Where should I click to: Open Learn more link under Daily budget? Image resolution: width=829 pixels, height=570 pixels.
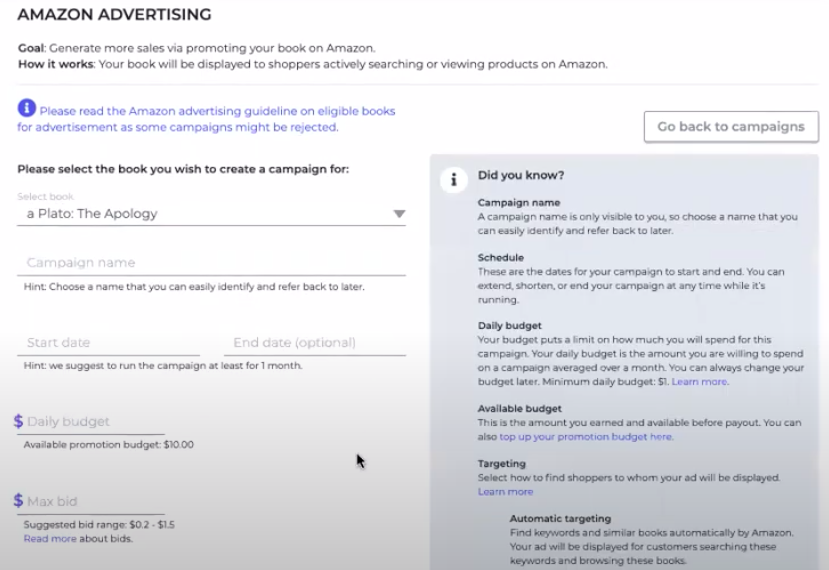coord(699,381)
